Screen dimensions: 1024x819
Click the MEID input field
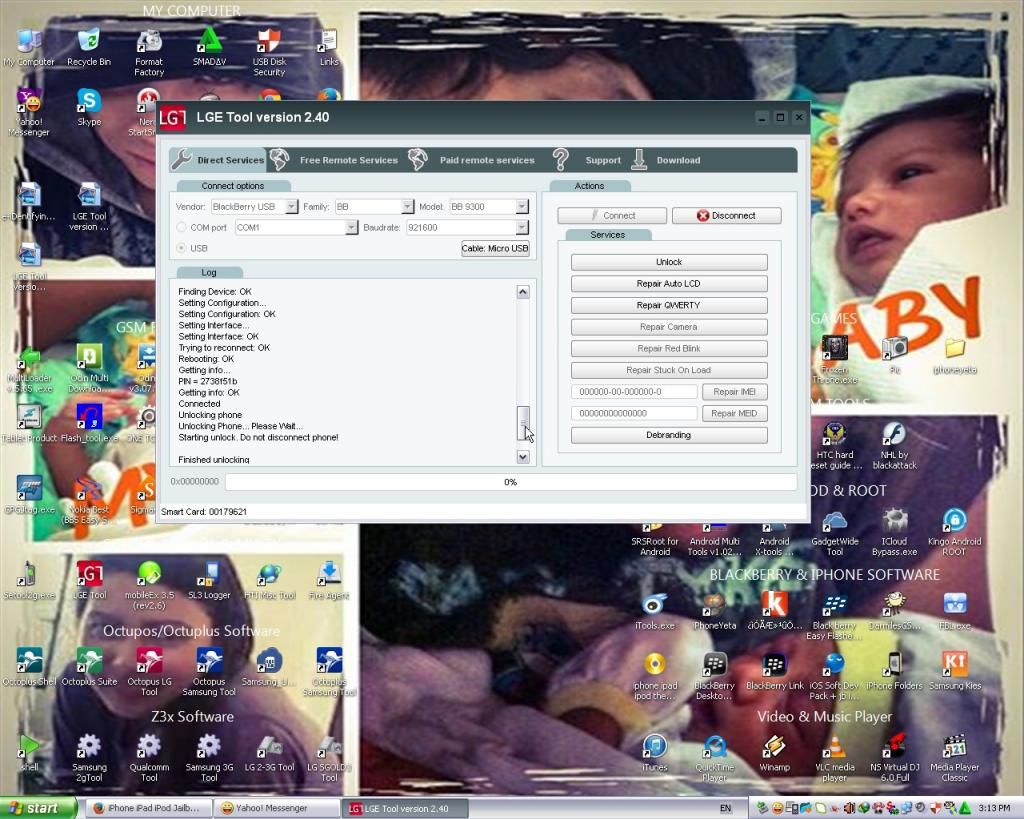tap(634, 413)
